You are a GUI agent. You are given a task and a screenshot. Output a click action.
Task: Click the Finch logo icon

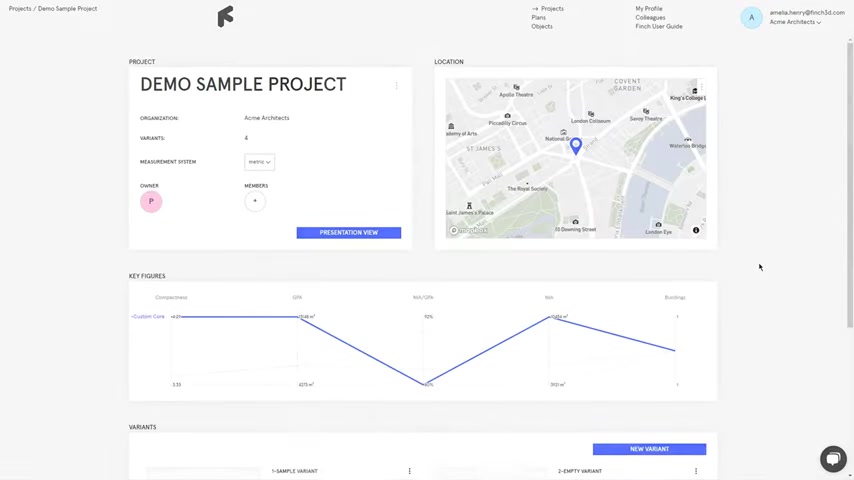225,16
